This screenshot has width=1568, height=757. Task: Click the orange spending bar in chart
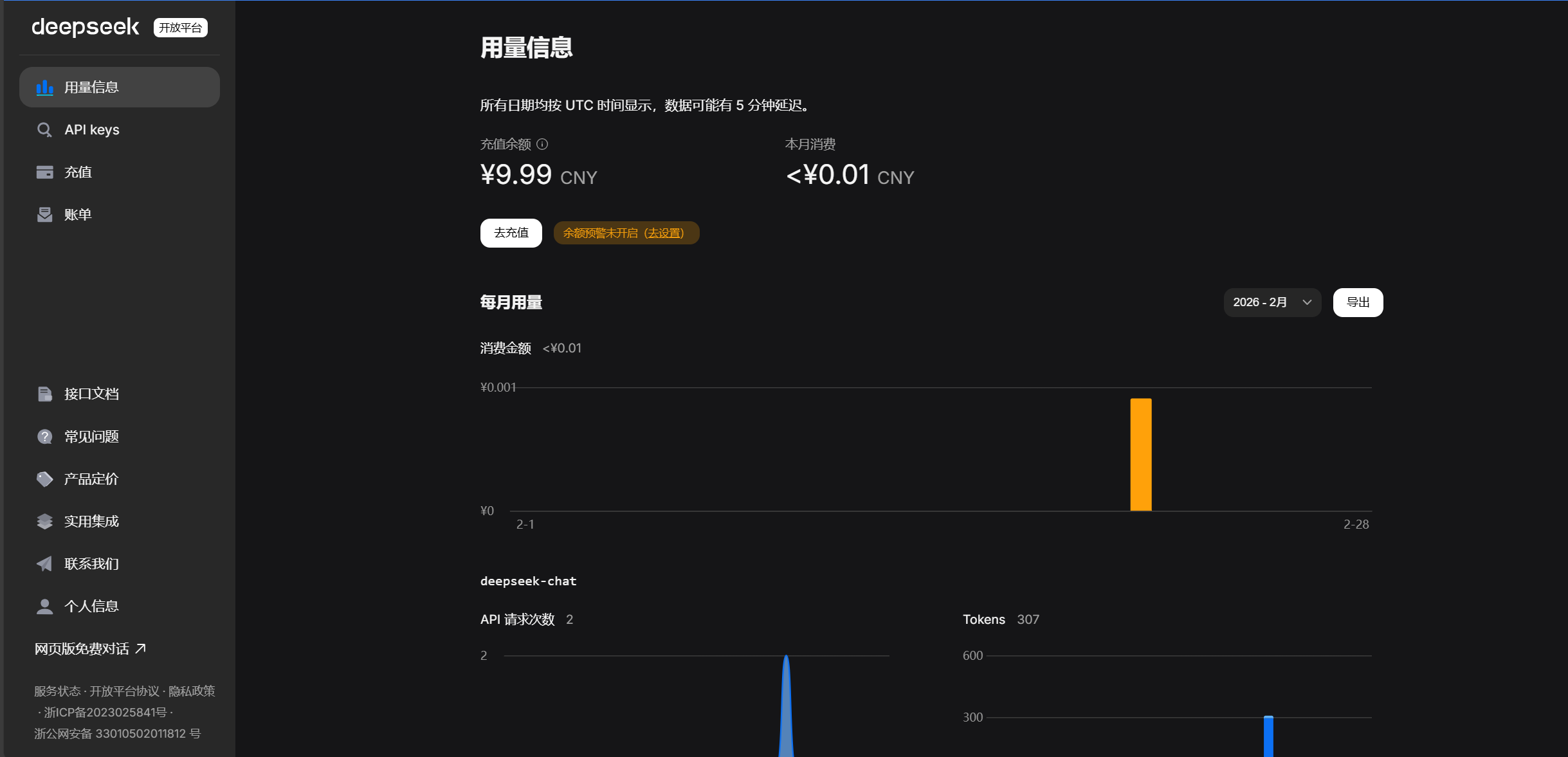(1141, 454)
